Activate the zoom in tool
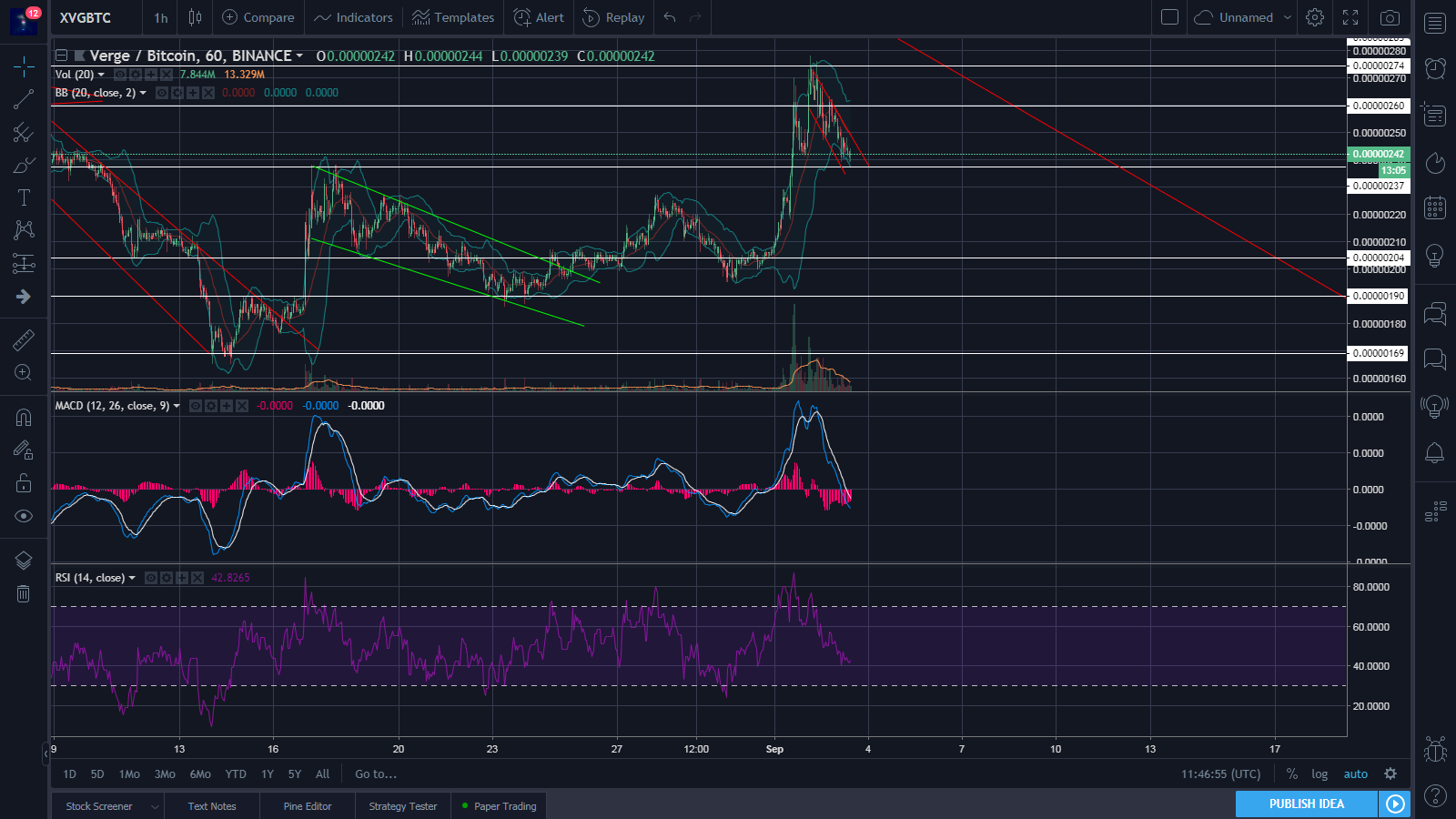 pyautogui.click(x=24, y=372)
